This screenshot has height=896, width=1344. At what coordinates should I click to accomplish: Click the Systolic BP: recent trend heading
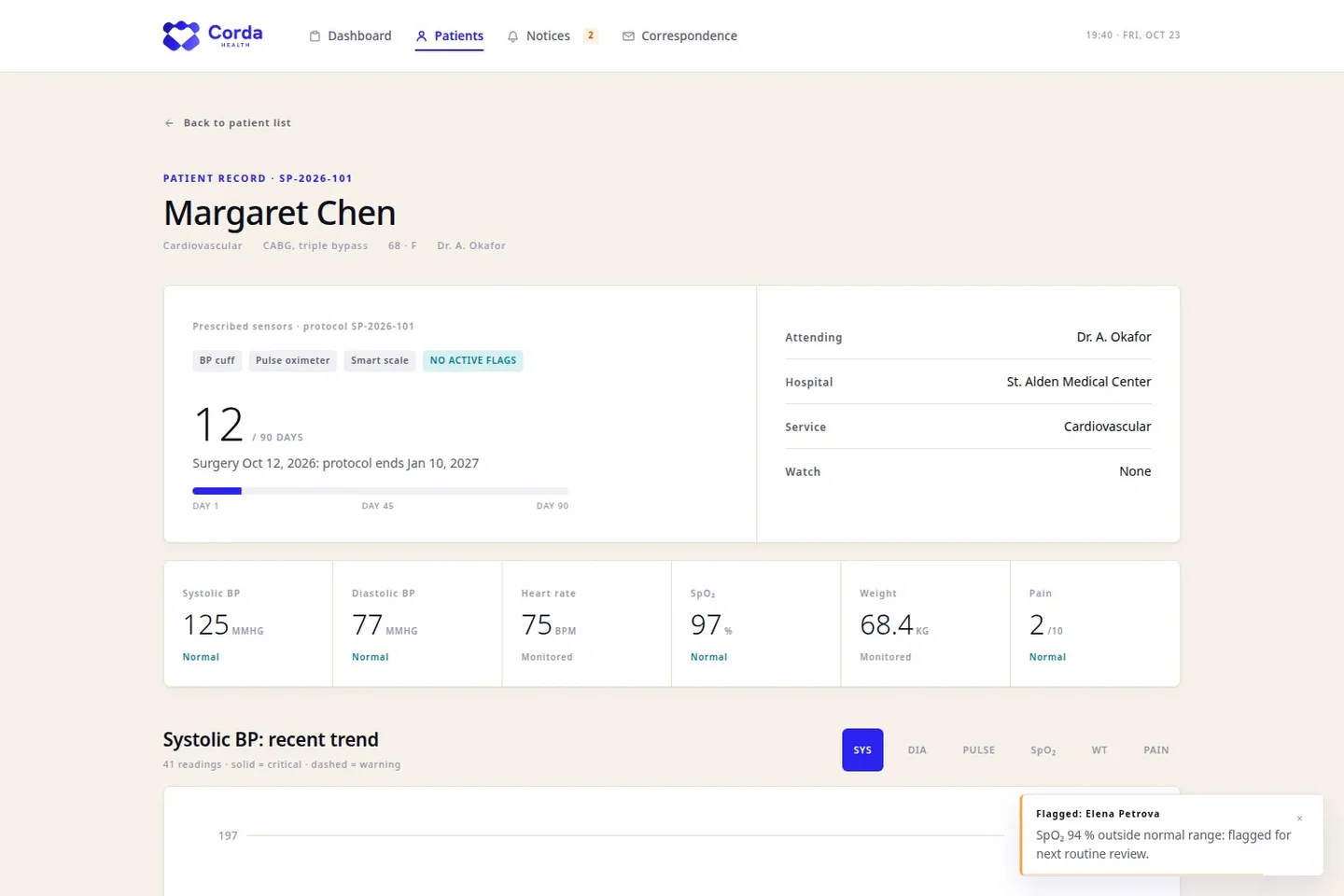coord(271,740)
